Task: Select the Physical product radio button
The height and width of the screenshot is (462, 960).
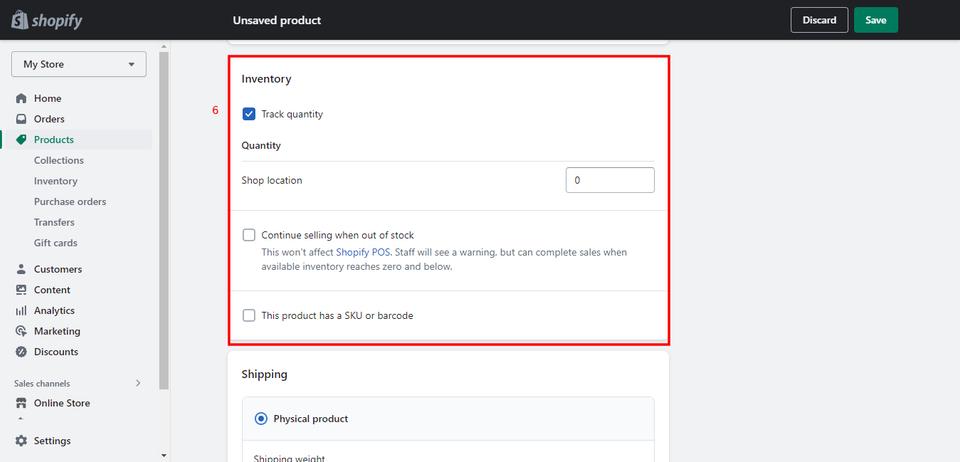Action: point(261,419)
